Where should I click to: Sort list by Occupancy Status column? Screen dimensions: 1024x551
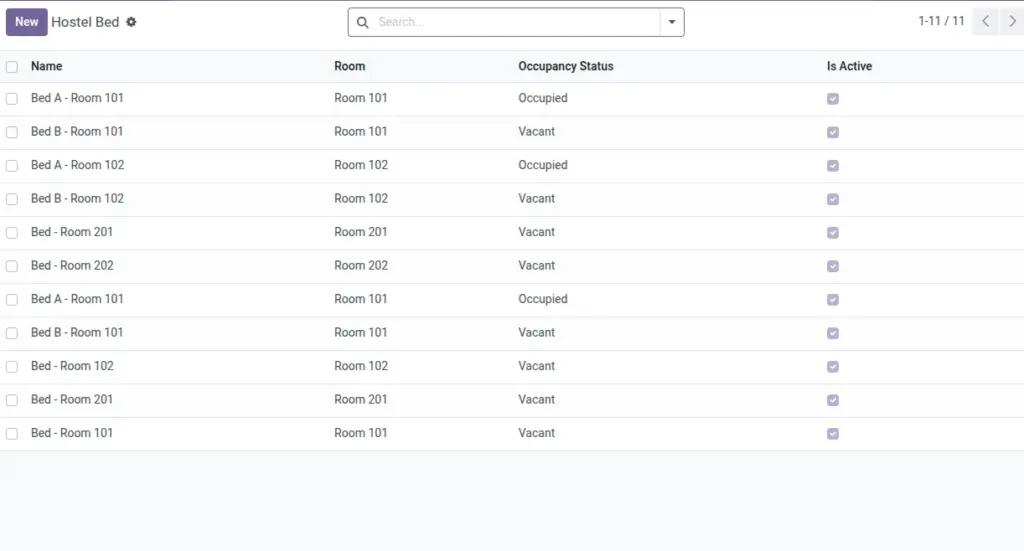pyautogui.click(x=566, y=66)
